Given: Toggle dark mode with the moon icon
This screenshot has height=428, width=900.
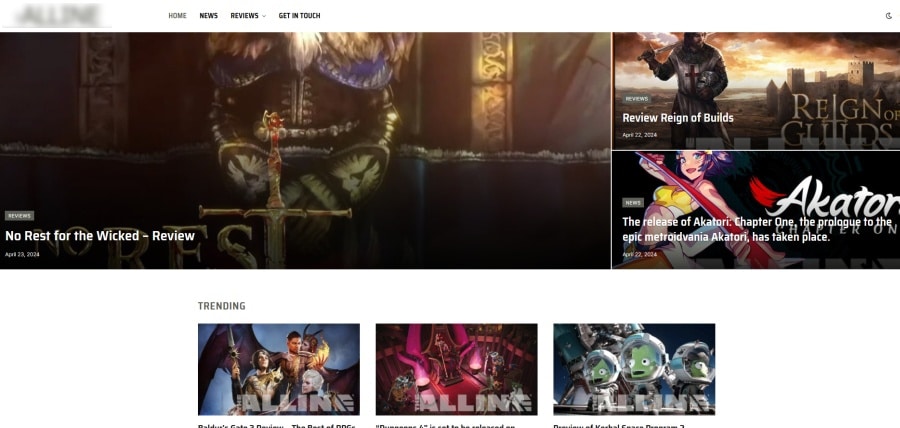Looking at the screenshot, I should [x=889, y=16].
